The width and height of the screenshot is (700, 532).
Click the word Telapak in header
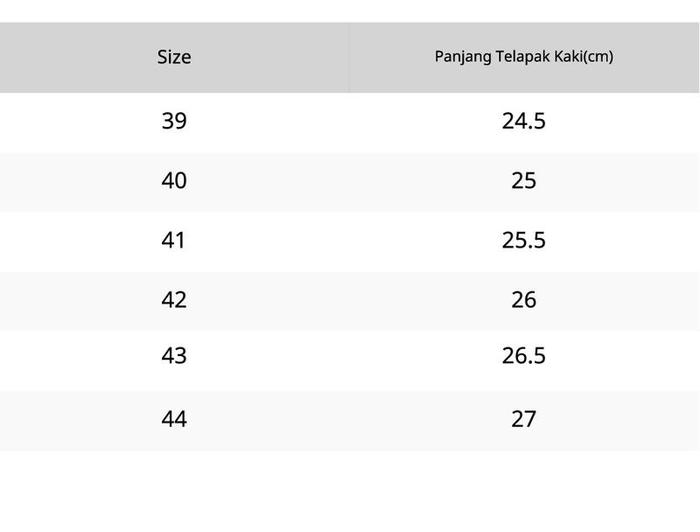[520, 56]
